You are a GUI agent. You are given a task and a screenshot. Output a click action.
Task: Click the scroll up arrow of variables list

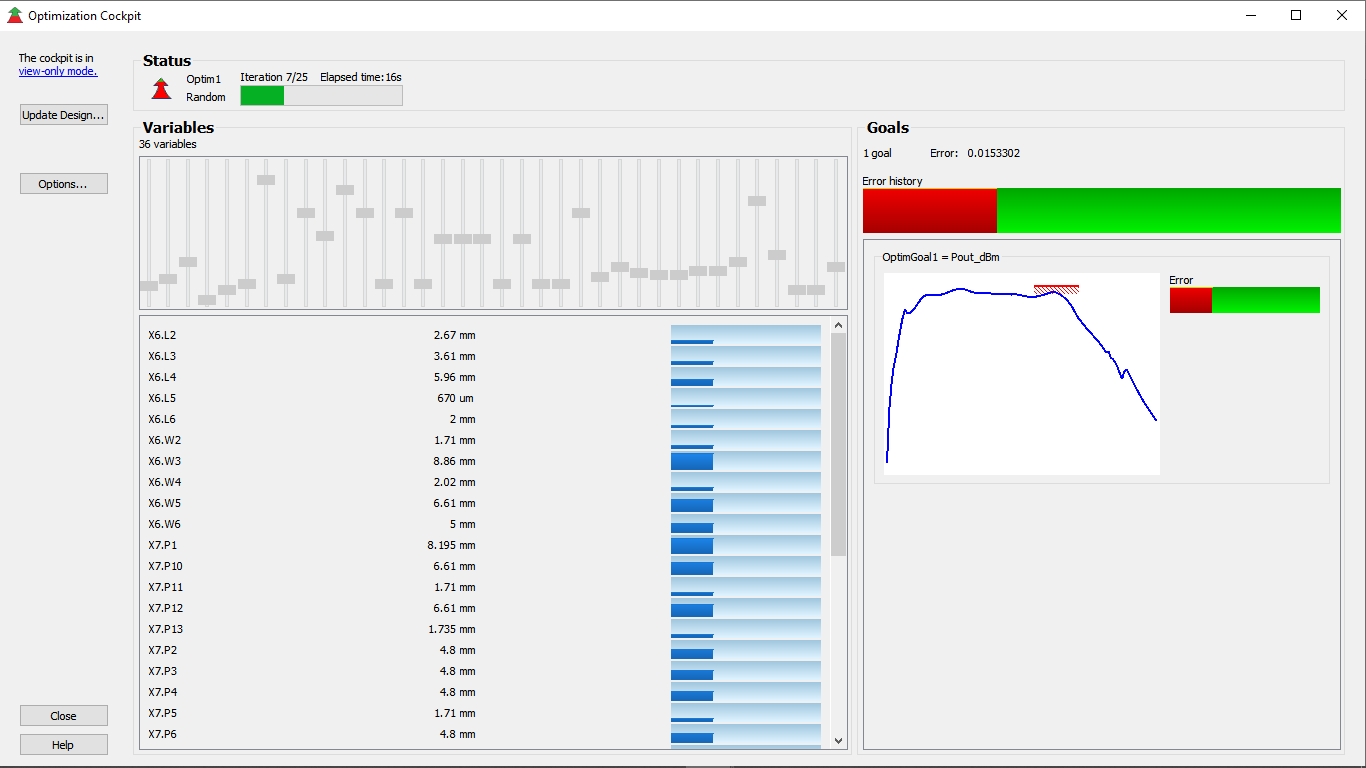pyautogui.click(x=838, y=324)
